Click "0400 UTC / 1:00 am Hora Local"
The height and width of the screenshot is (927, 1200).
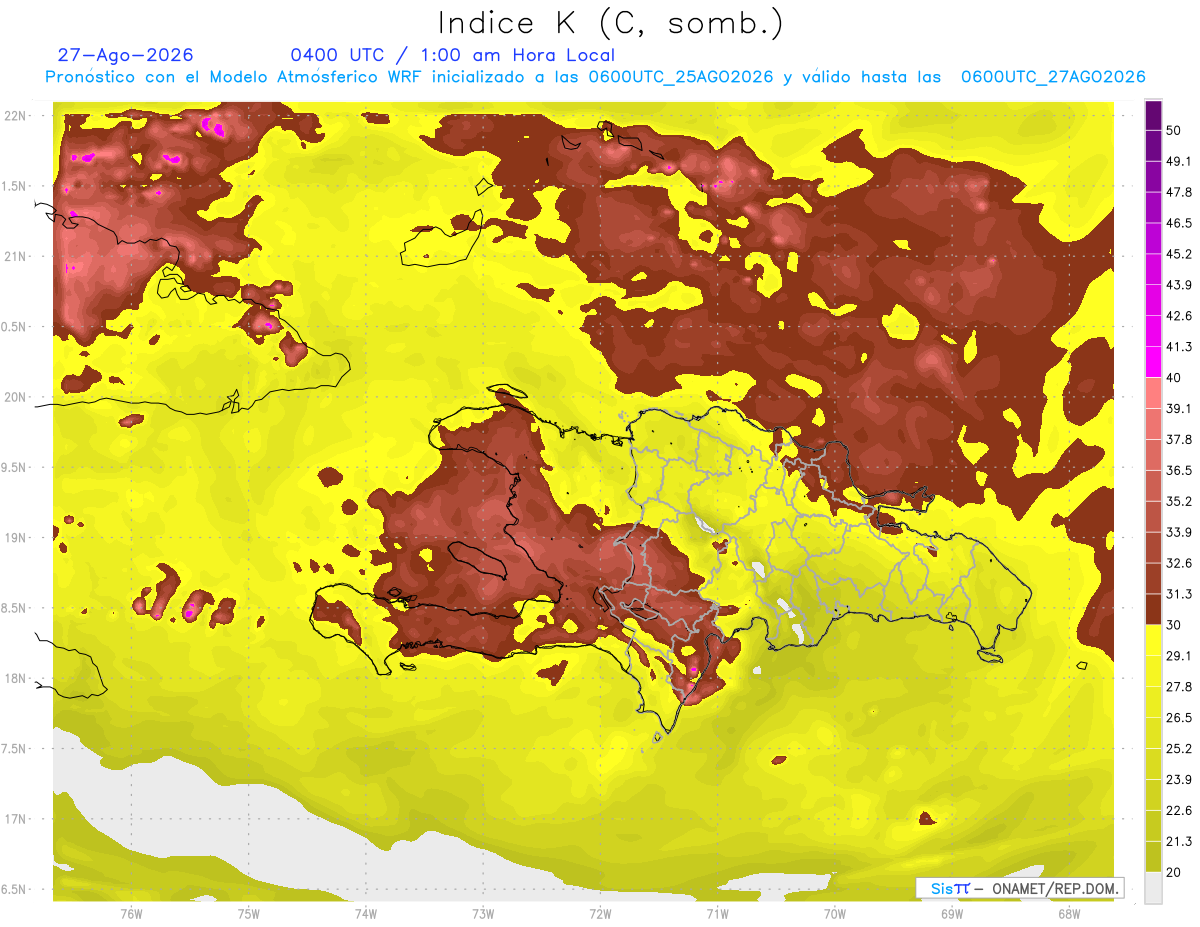453,55
